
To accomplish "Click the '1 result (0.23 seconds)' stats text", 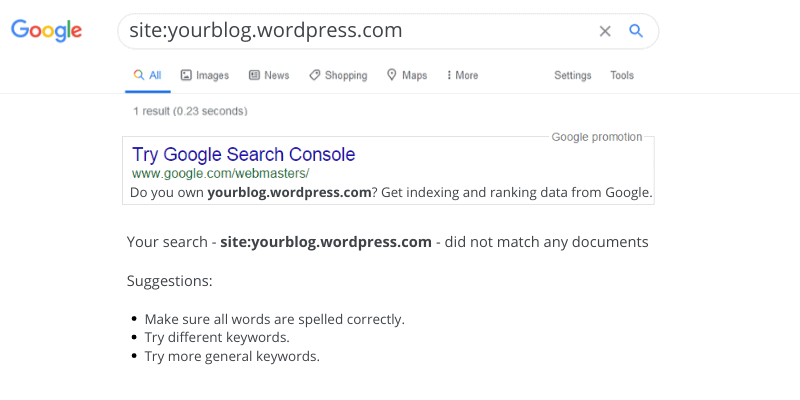I will 190,111.
